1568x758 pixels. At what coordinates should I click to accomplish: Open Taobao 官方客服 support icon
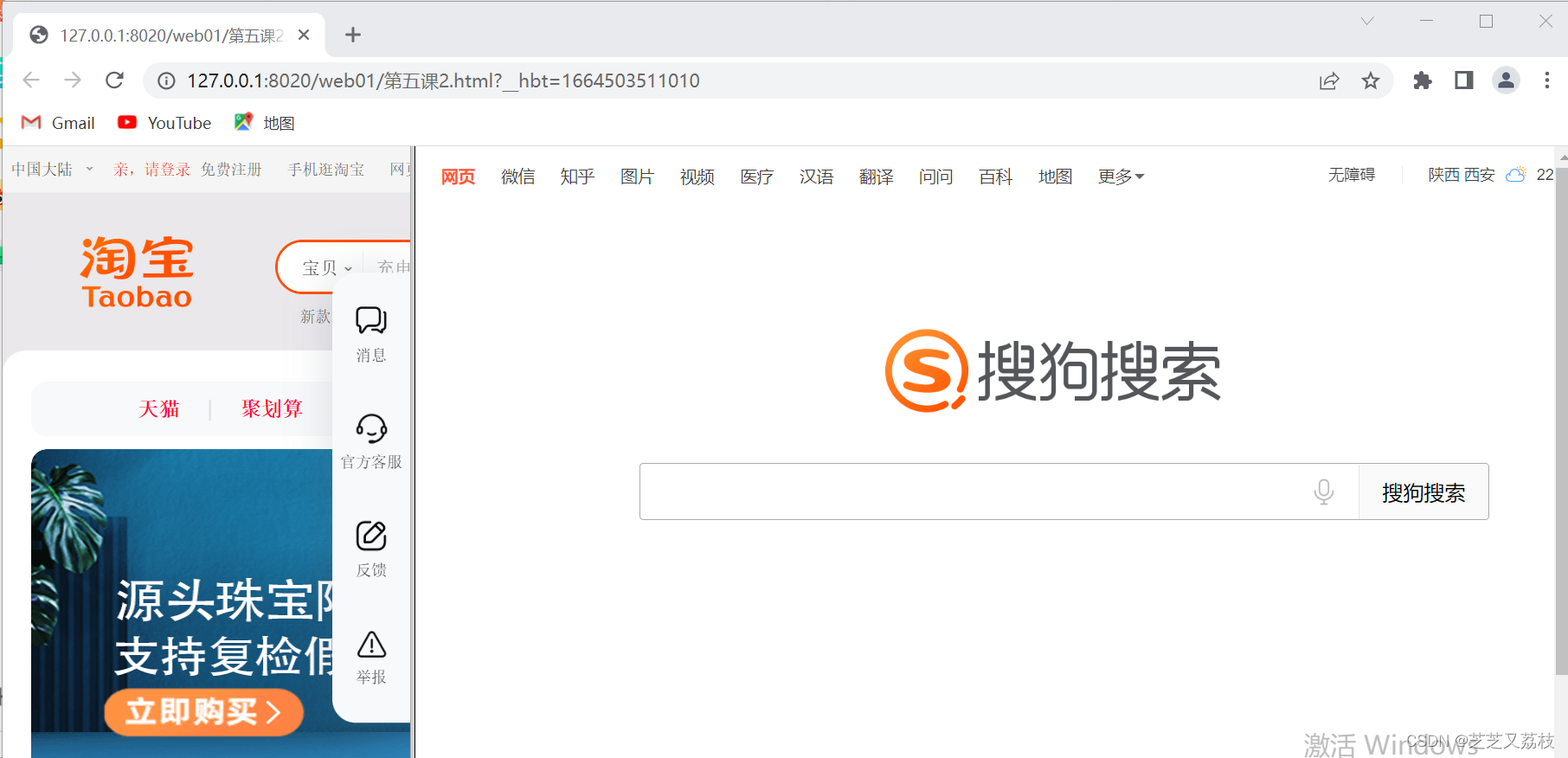371,441
